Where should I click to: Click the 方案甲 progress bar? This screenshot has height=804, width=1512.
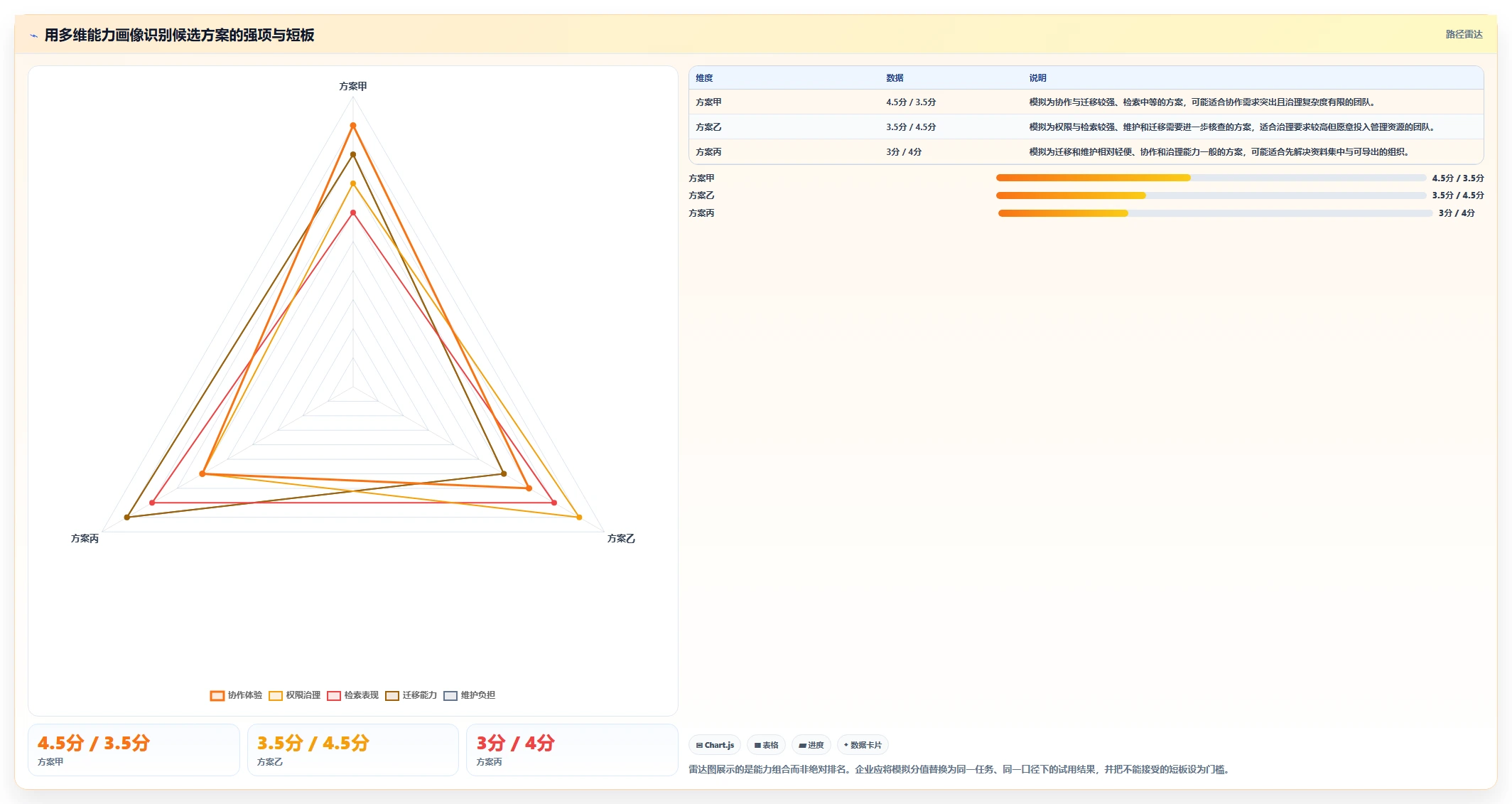coord(1211,178)
